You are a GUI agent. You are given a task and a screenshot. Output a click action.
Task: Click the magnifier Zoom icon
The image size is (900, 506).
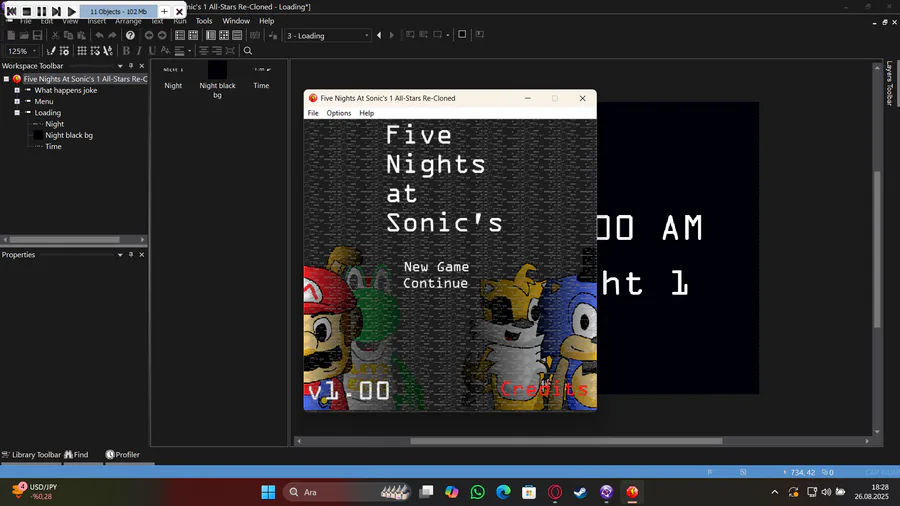point(248,51)
